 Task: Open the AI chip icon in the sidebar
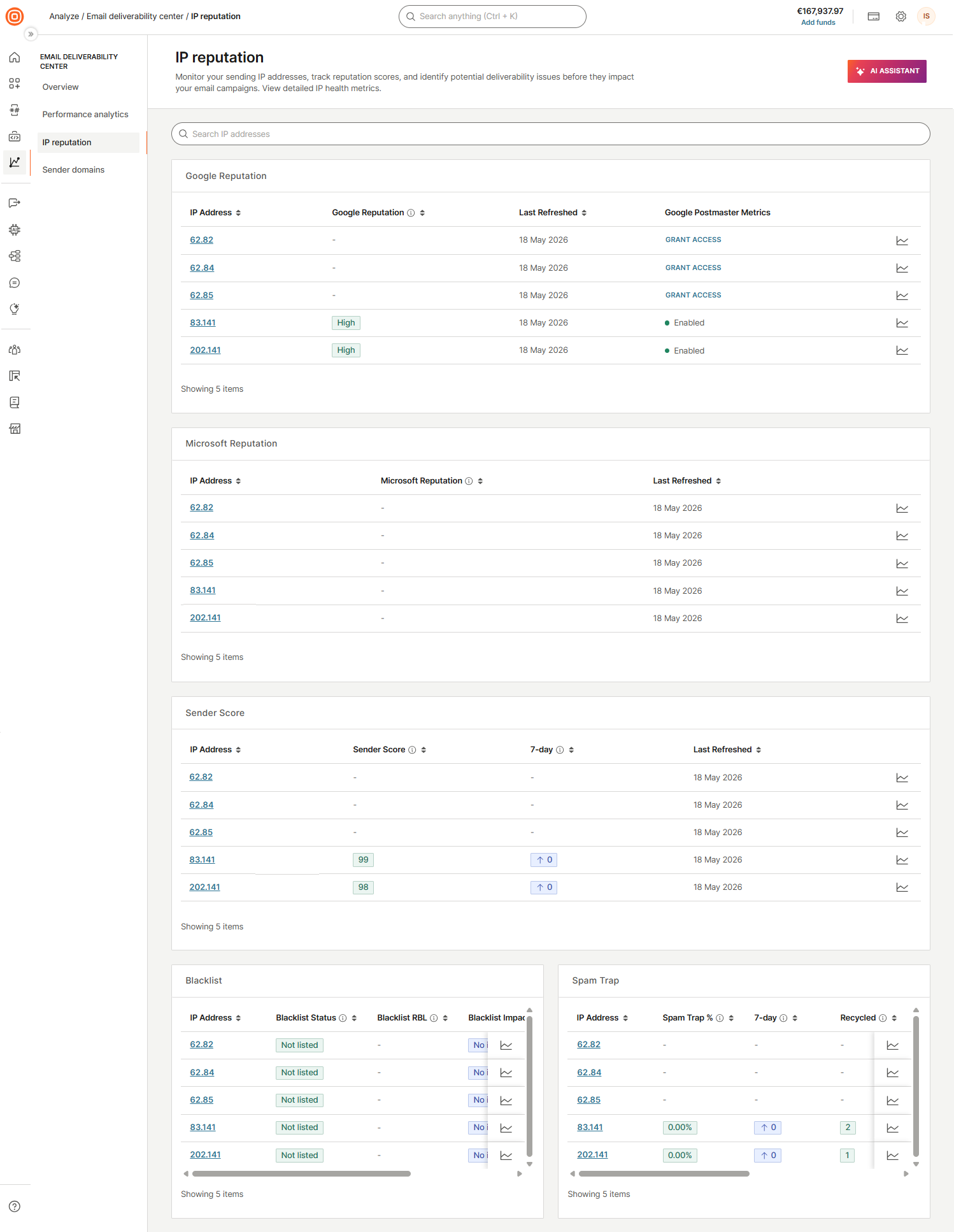tap(15, 229)
